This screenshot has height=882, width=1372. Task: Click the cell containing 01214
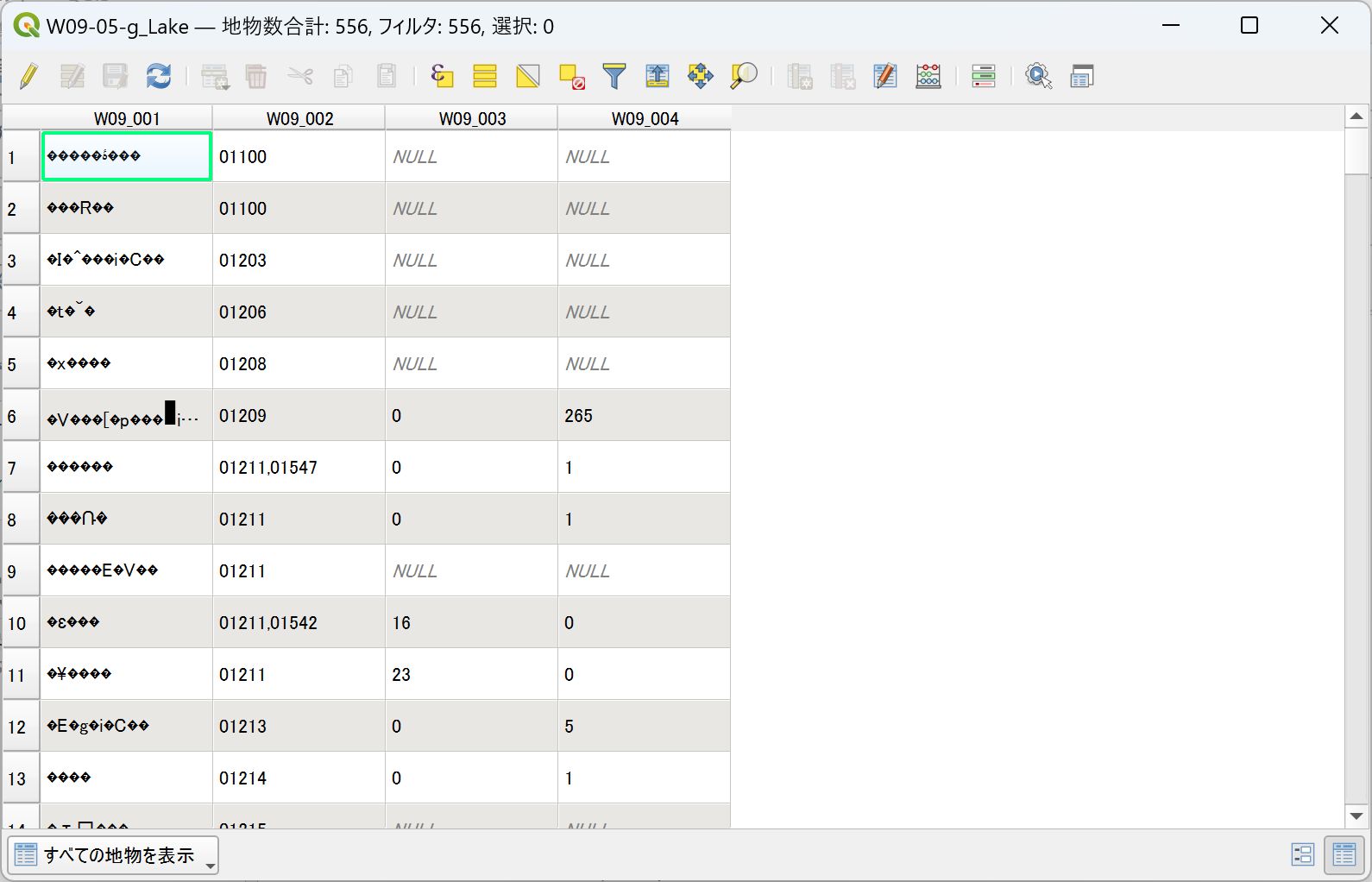(x=299, y=778)
